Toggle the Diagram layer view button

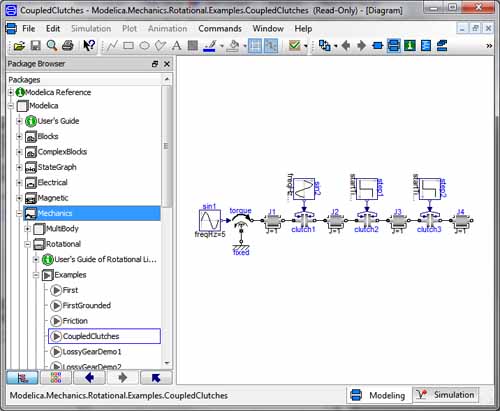click(x=394, y=45)
